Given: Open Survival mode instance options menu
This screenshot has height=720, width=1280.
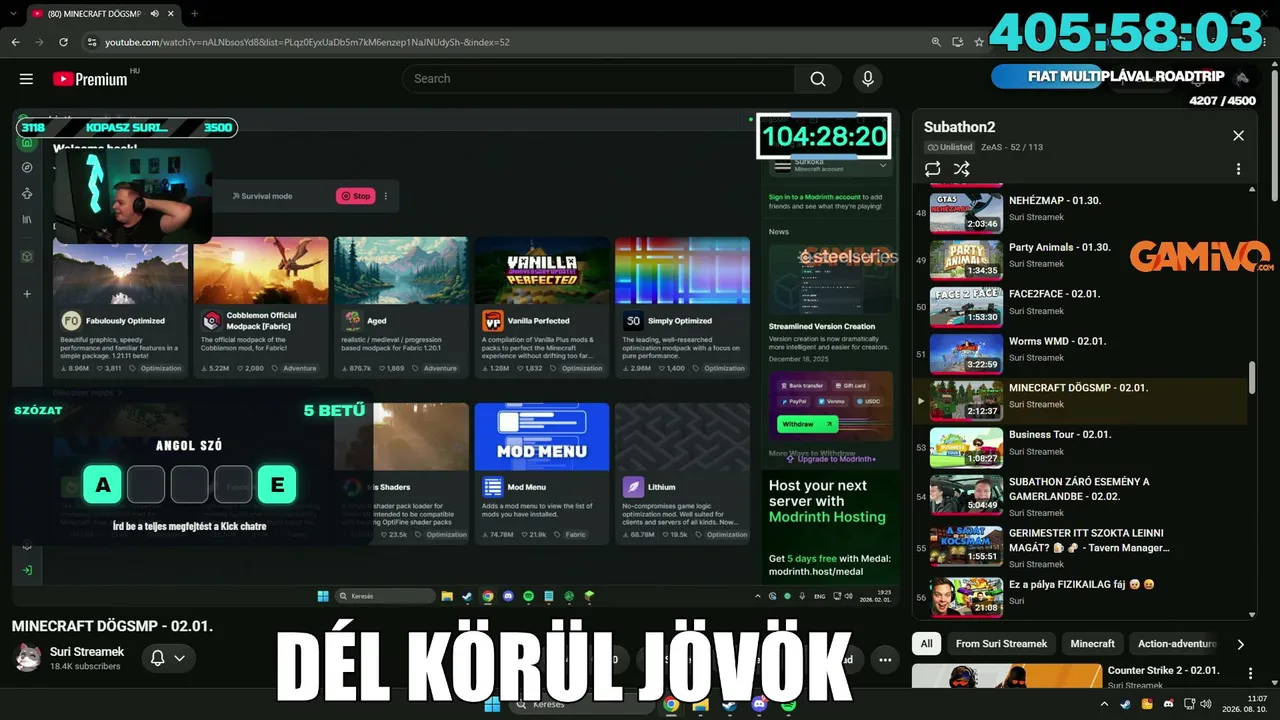Looking at the screenshot, I should [386, 196].
